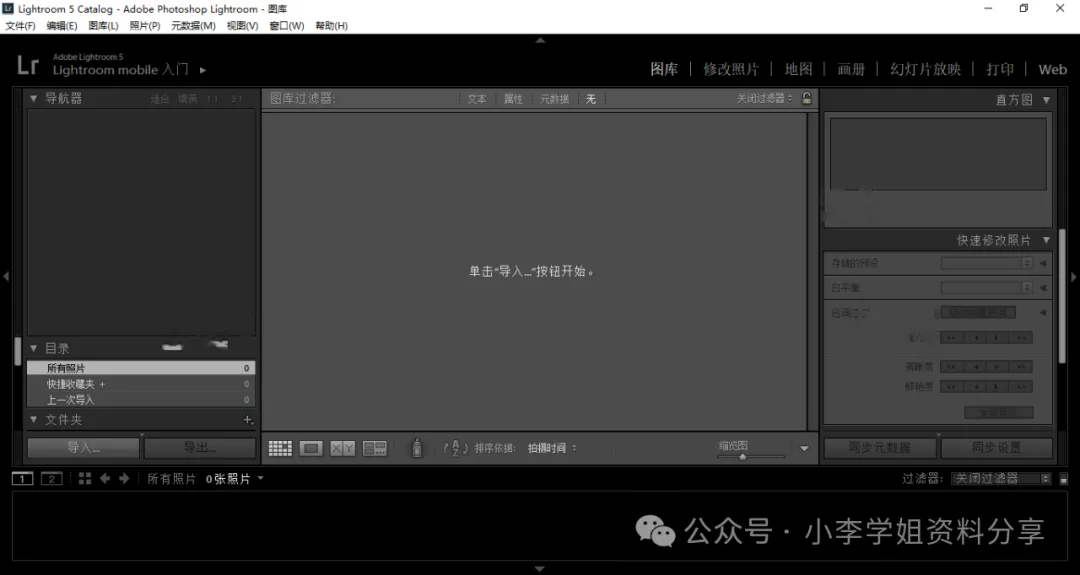Collapse the 文件夹 panel
Image resolution: width=1080 pixels, height=575 pixels.
[x=33, y=419]
